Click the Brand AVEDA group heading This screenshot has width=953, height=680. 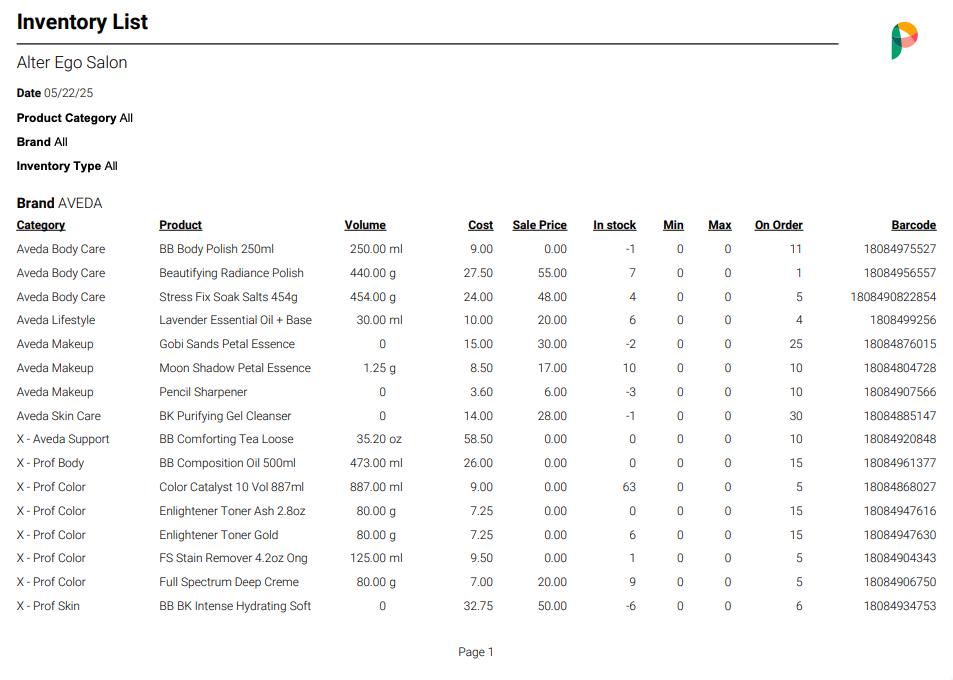(x=60, y=203)
